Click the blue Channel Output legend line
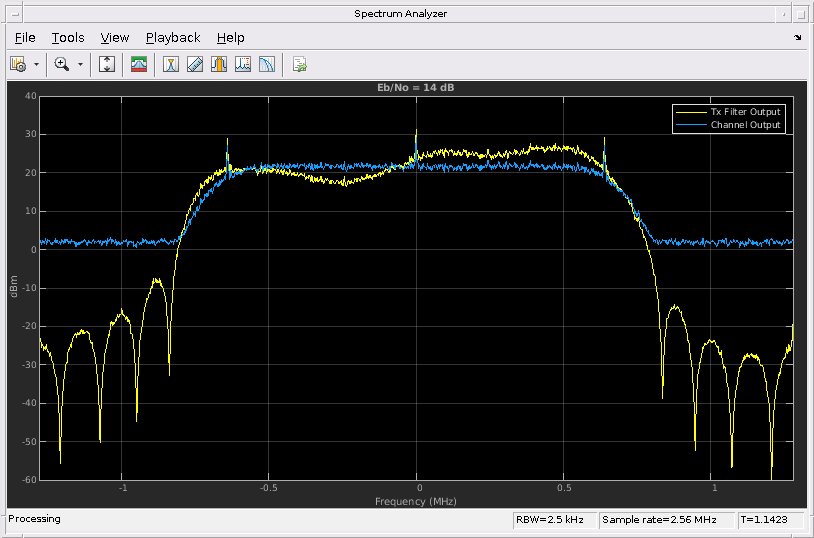This screenshot has height=538, width=814. (690, 126)
